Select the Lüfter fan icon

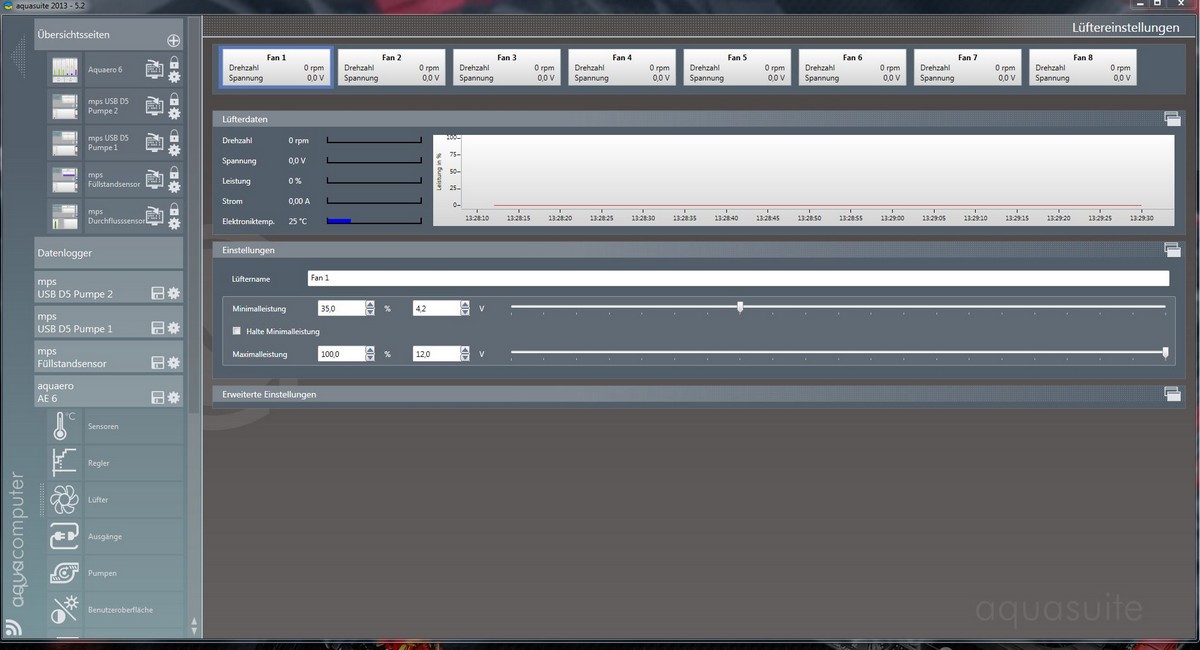[64, 499]
